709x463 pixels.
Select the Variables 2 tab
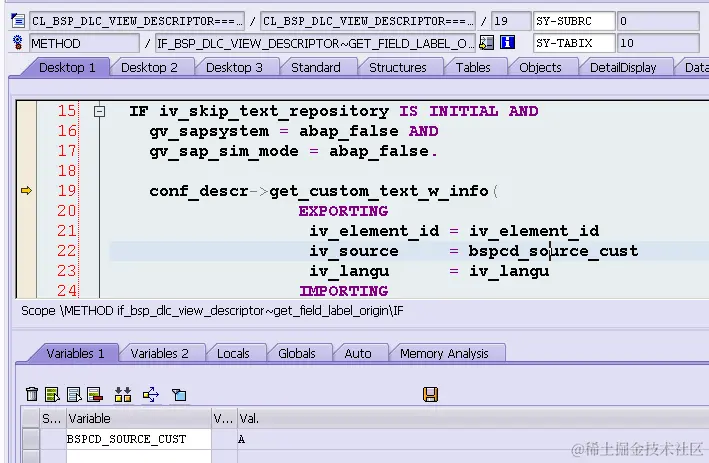coord(159,354)
